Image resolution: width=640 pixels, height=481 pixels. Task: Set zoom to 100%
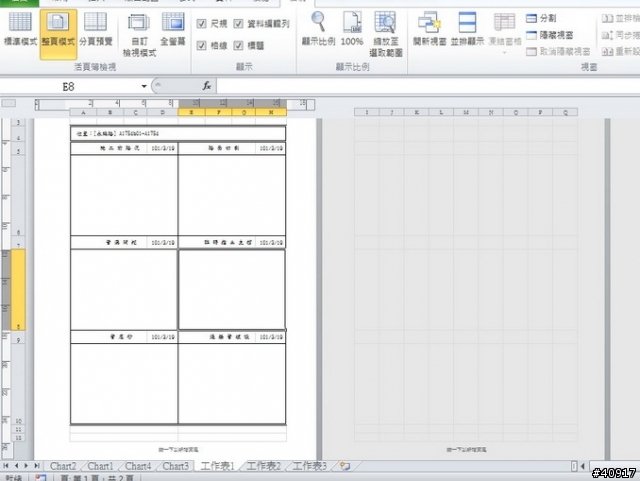(352, 30)
